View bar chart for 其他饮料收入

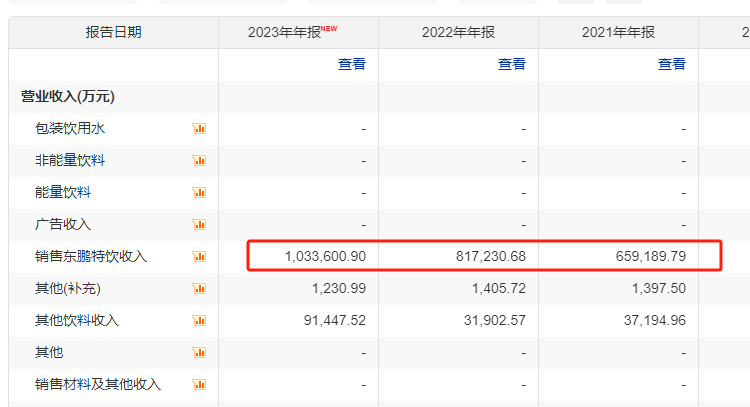pyautogui.click(x=199, y=320)
